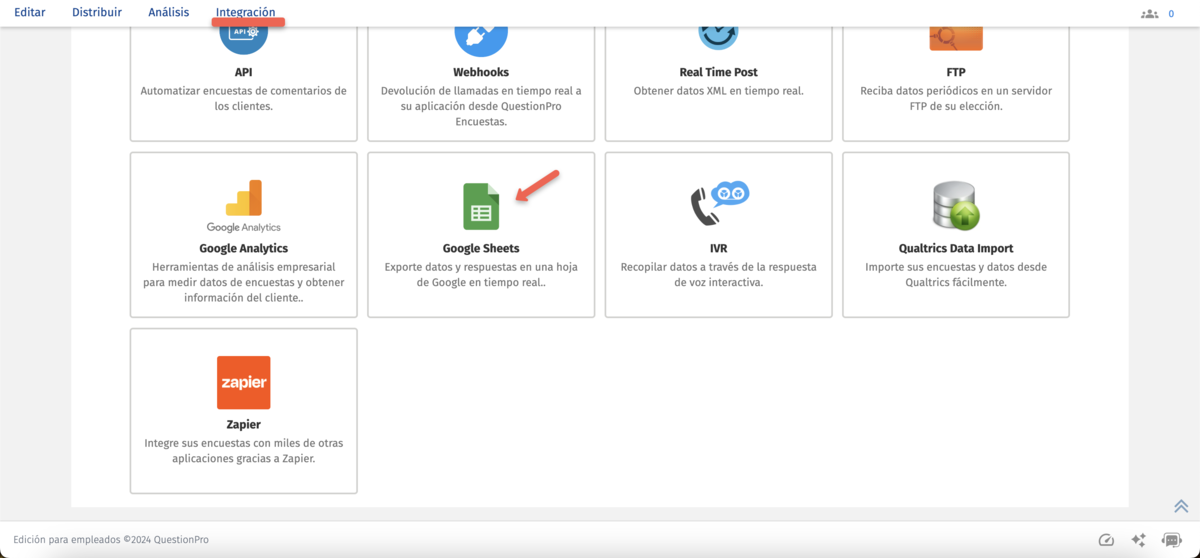Click 'Devolución de llamadas en tiempo real' text

click(481, 106)
